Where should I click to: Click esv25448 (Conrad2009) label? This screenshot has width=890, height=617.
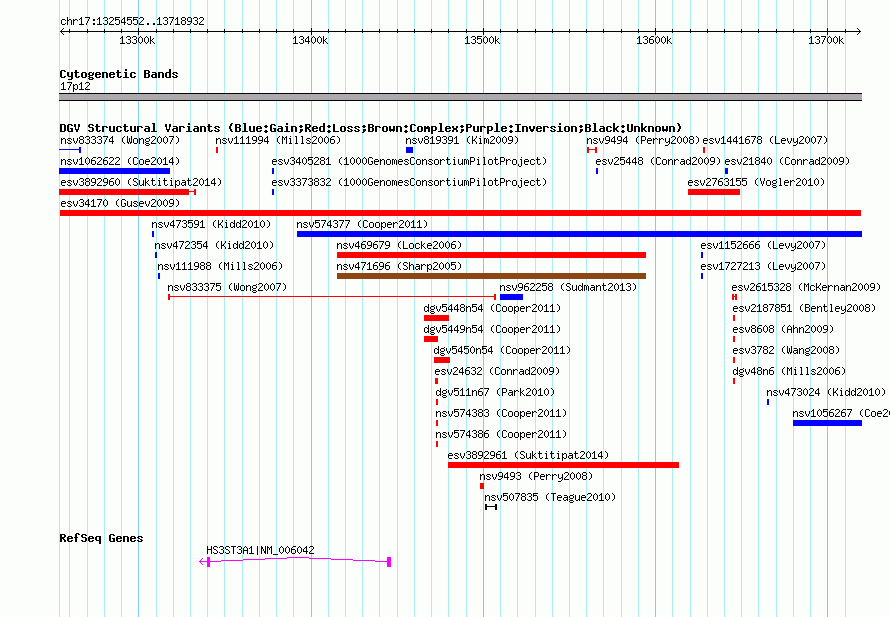(658, 161)
